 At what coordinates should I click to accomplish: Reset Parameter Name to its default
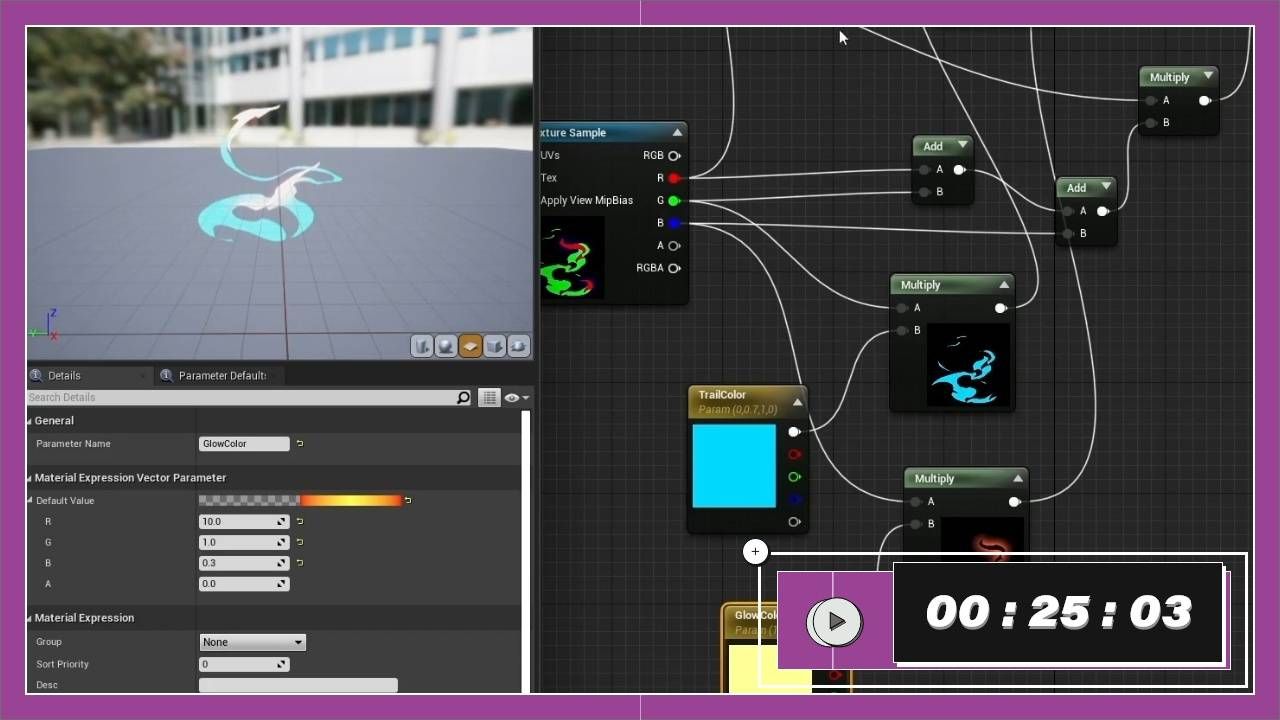299,444
